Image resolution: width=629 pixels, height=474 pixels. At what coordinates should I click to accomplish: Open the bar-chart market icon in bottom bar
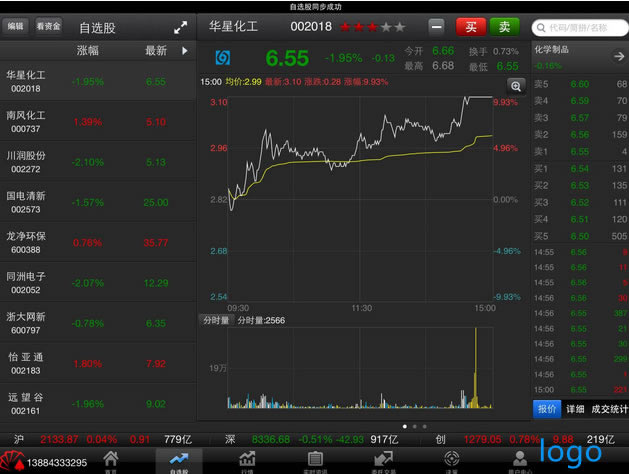point(247,460)
